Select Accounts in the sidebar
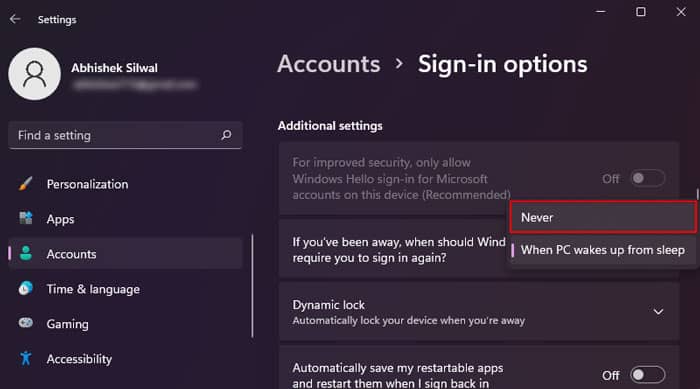700x389 pixels. (125, 254)
